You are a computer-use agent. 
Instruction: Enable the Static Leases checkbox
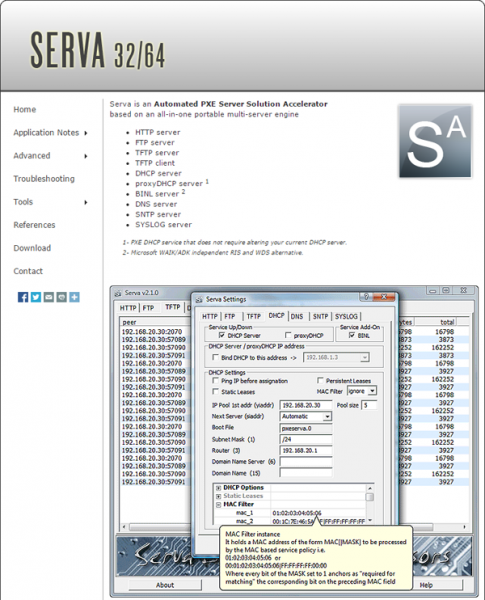point(216,391)
